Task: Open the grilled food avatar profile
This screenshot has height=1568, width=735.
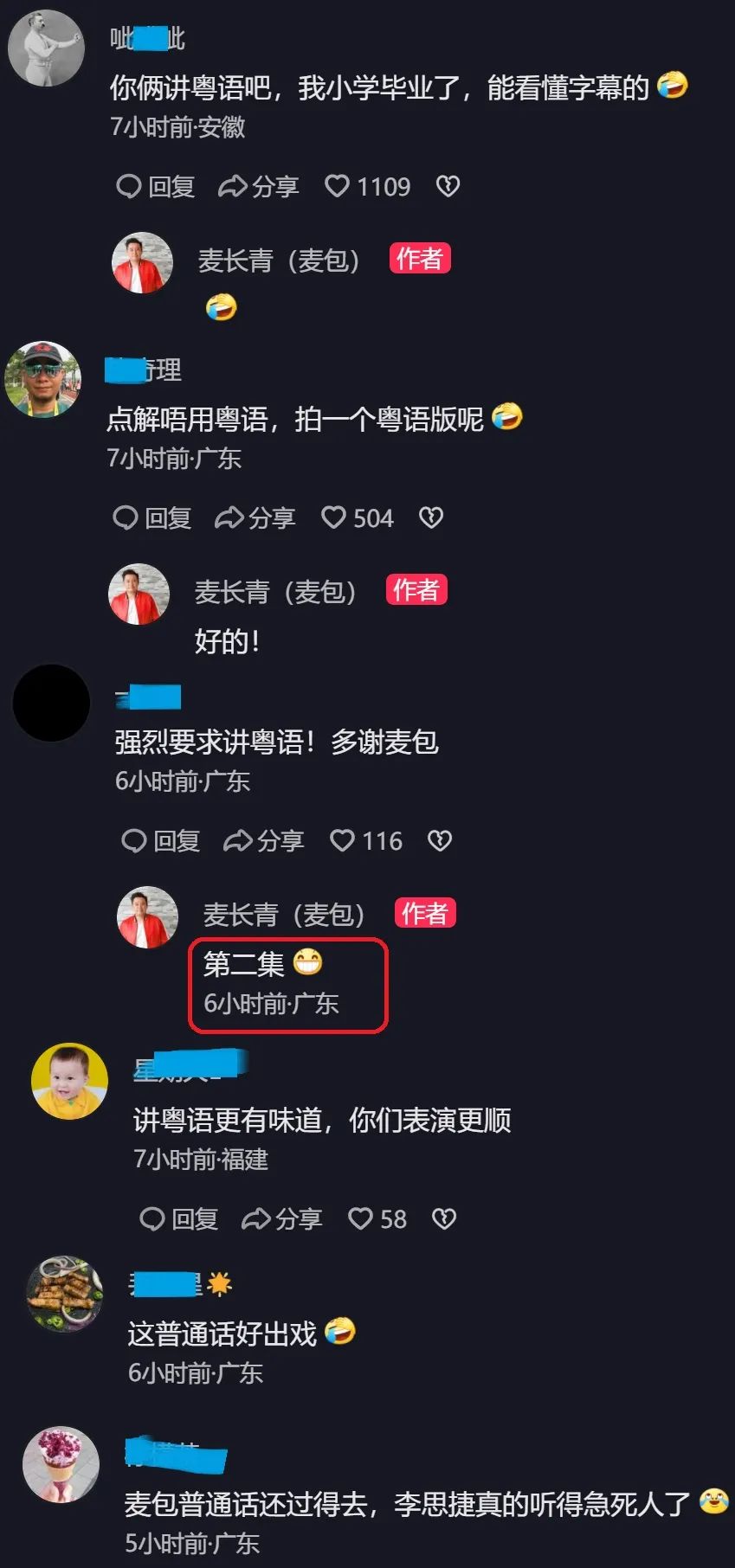Action: pos(66,1294)
